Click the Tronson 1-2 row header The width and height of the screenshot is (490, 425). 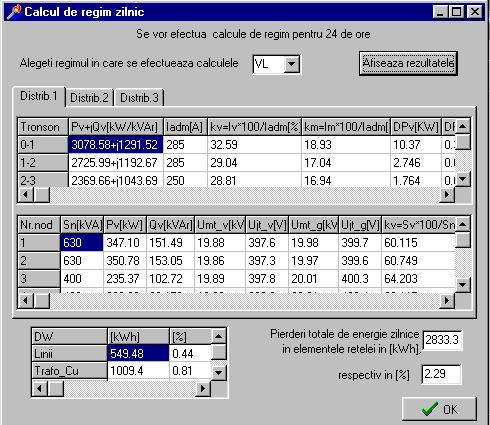[x=43, y=163]
